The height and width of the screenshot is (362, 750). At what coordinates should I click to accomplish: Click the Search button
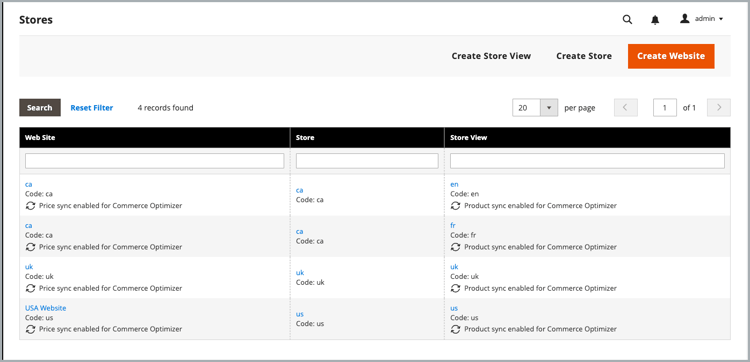[x=40, y=108]
